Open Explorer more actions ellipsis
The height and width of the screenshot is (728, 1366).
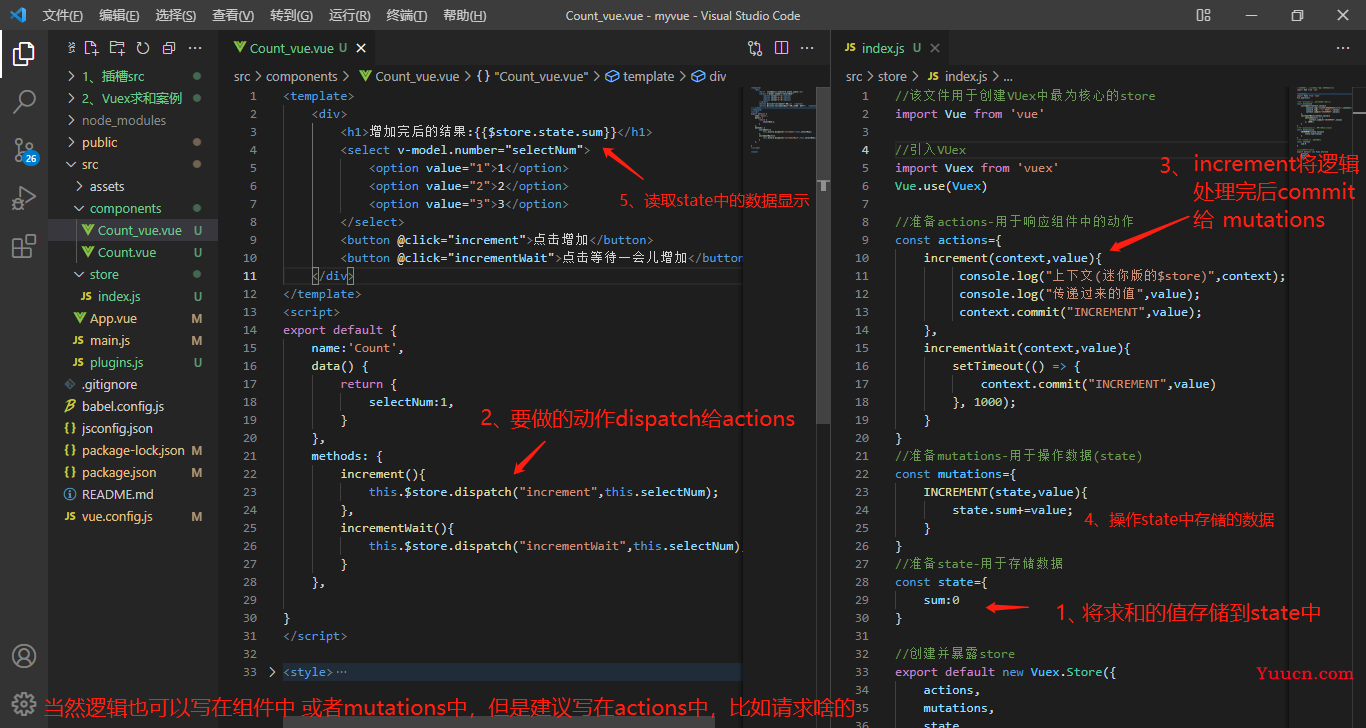coord(196,48)
